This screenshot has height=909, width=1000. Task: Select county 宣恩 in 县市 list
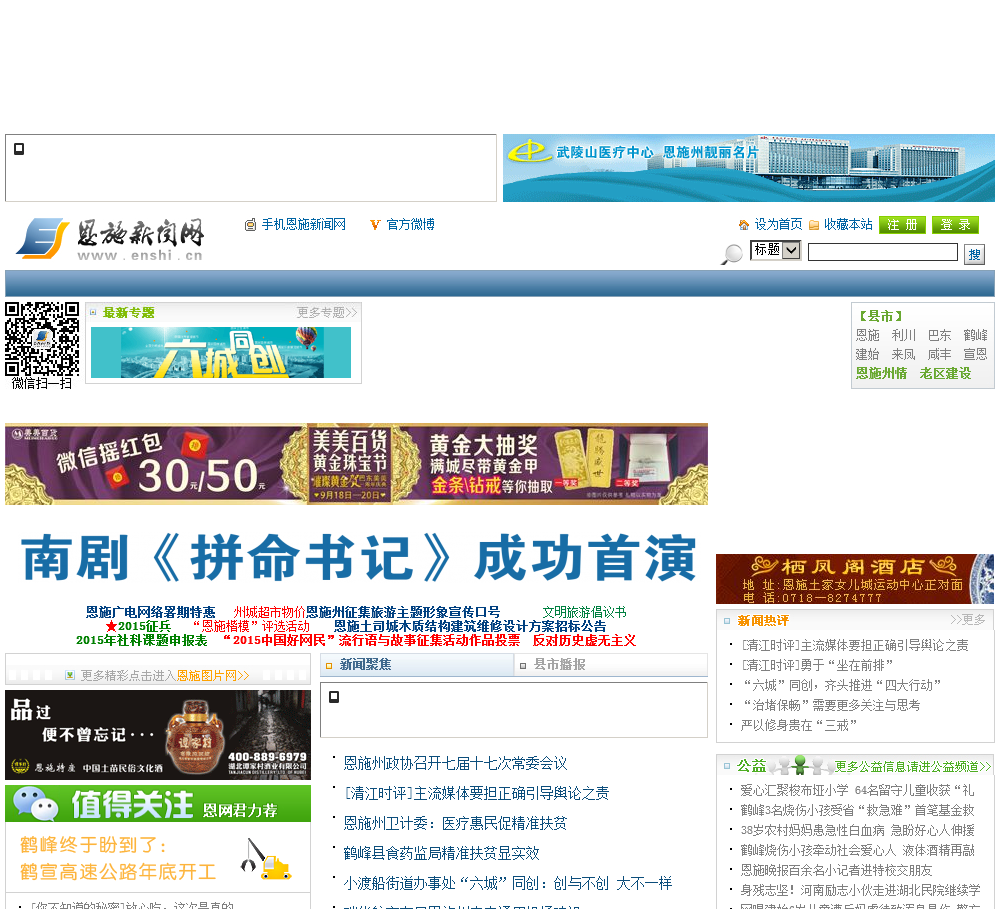(x=975, y=355)
